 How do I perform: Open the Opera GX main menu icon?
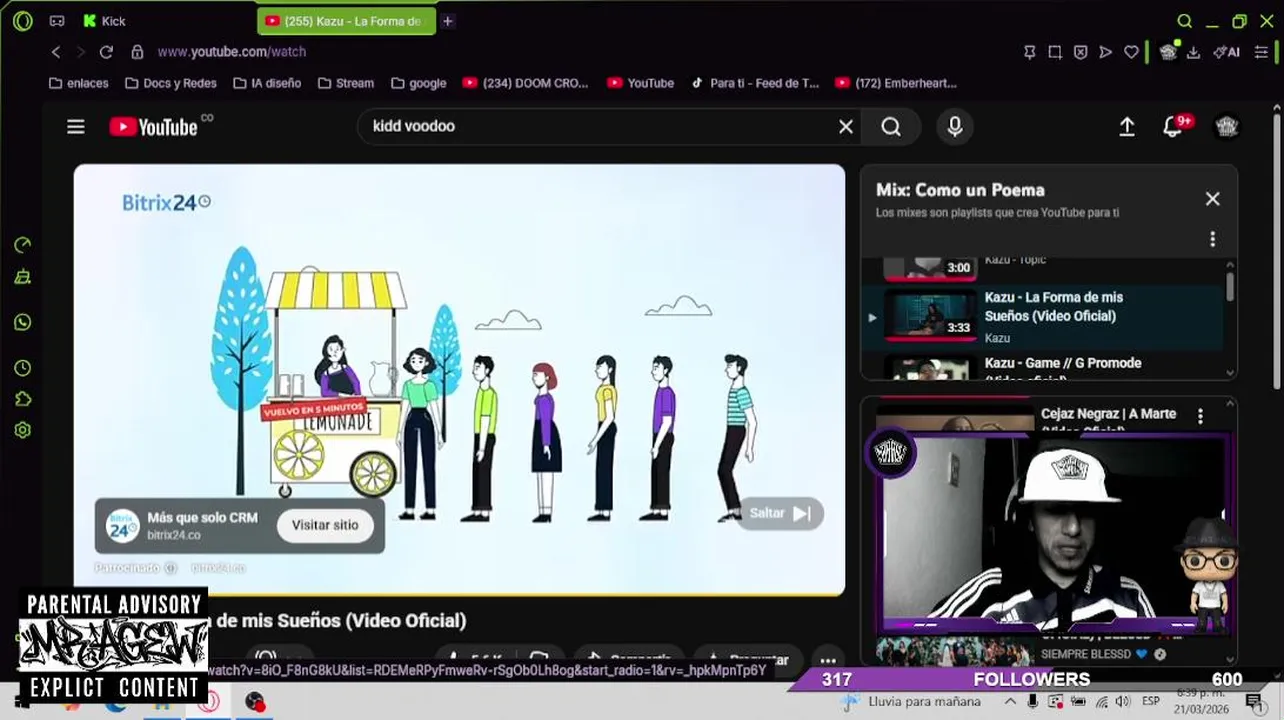(22, 21)
